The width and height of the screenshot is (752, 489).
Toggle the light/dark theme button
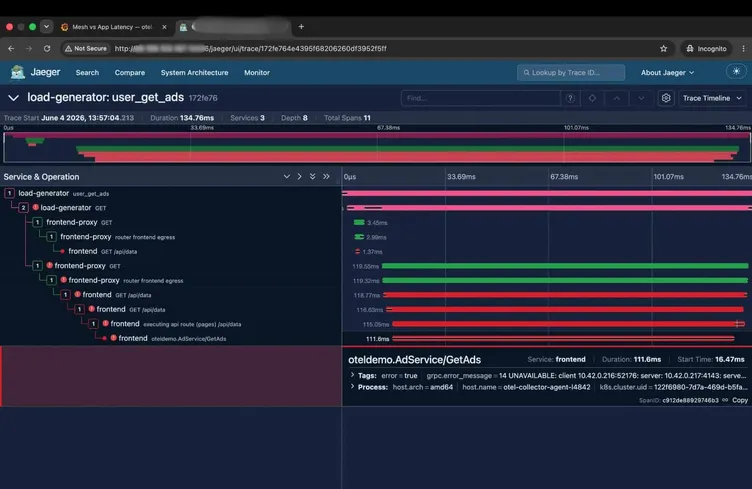point(736,72)
